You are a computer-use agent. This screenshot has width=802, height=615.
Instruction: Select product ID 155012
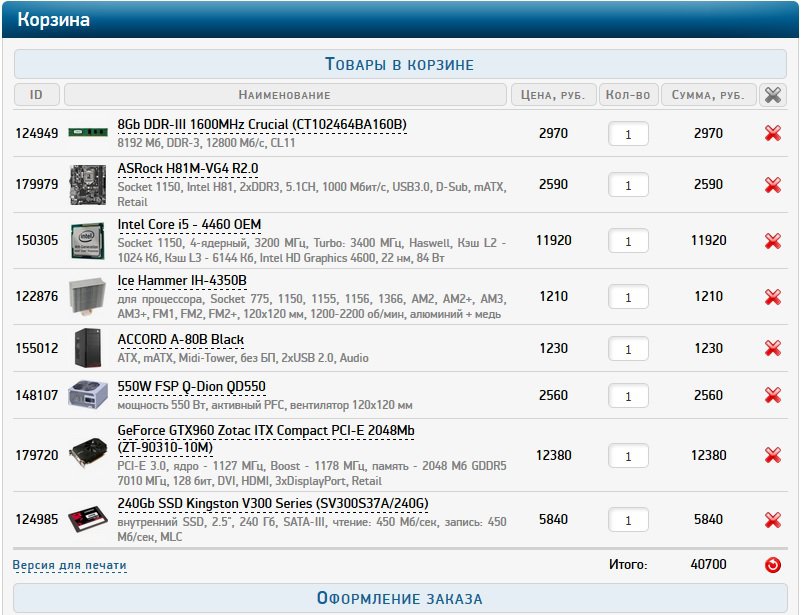(x=37, y=348)
